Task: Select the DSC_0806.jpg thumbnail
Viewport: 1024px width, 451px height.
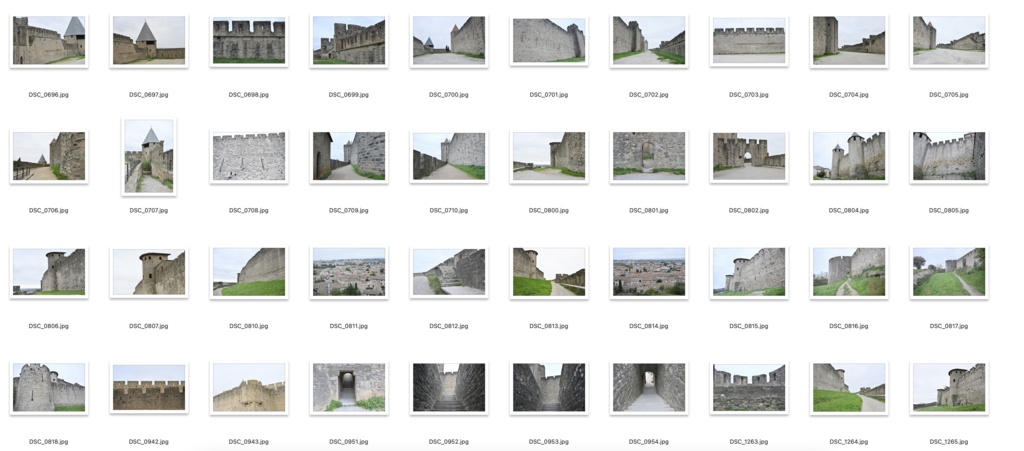Action: point(49,272)
